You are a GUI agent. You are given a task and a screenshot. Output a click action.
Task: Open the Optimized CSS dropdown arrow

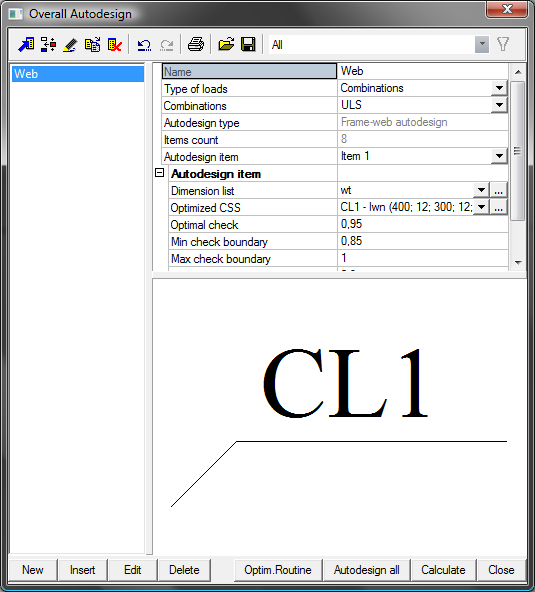click(x=481, y=207)
